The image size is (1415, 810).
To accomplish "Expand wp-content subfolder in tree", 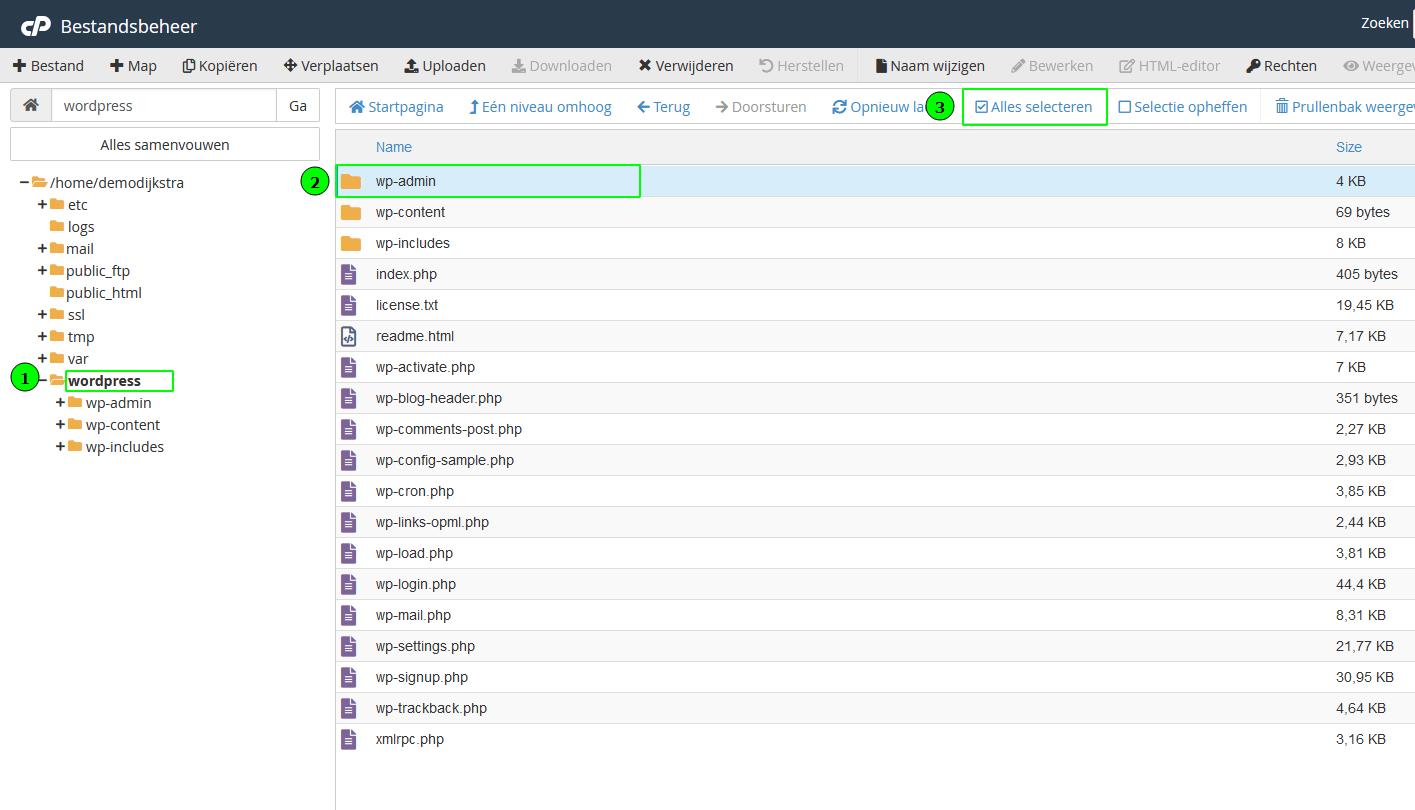I will coord(60,424).
